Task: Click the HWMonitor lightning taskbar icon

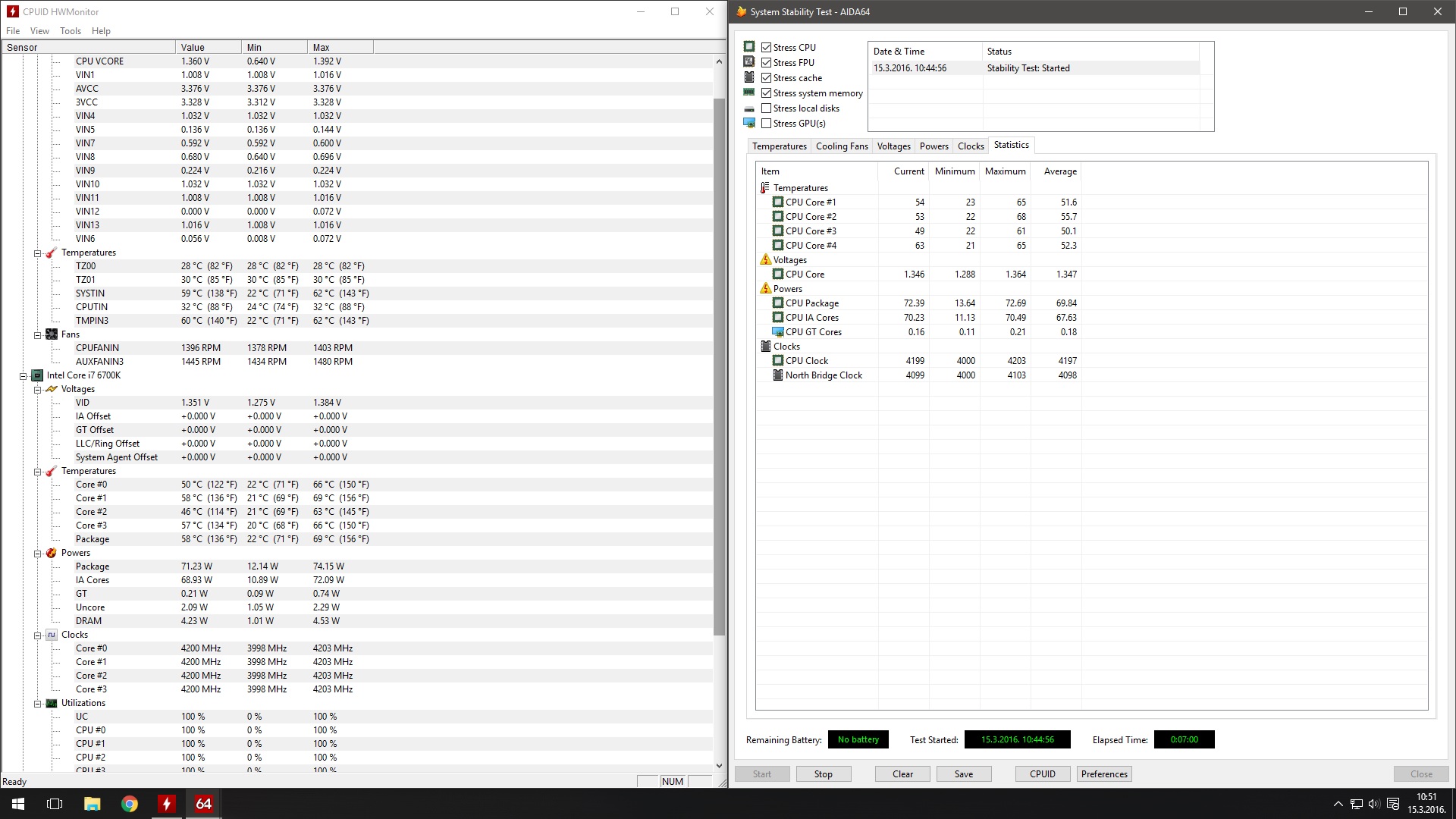Action: (x=166, y=804)
